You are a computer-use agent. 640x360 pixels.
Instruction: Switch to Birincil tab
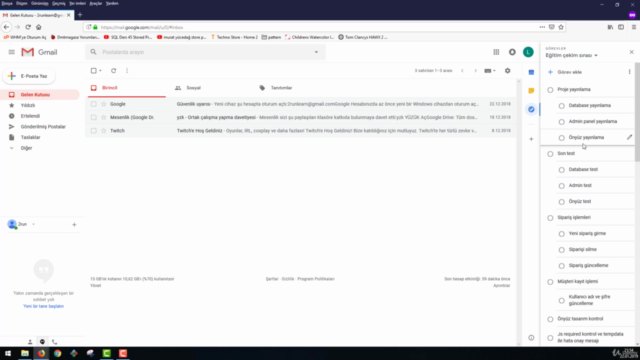[x=127, y=88]
